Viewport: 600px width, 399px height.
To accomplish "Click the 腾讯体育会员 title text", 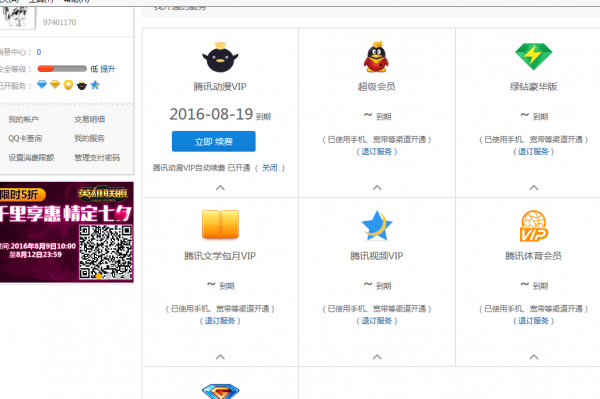I will (x=533, y=256).
